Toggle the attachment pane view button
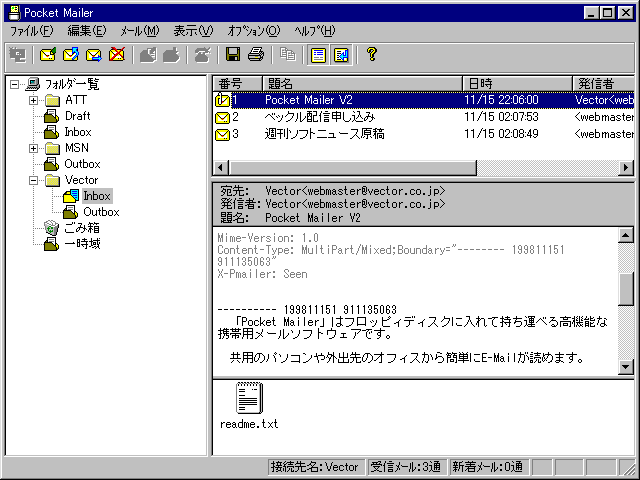Image resolution: width=640 pixels, height=480 pixels. pyautogui.click(x=341, y=55)
